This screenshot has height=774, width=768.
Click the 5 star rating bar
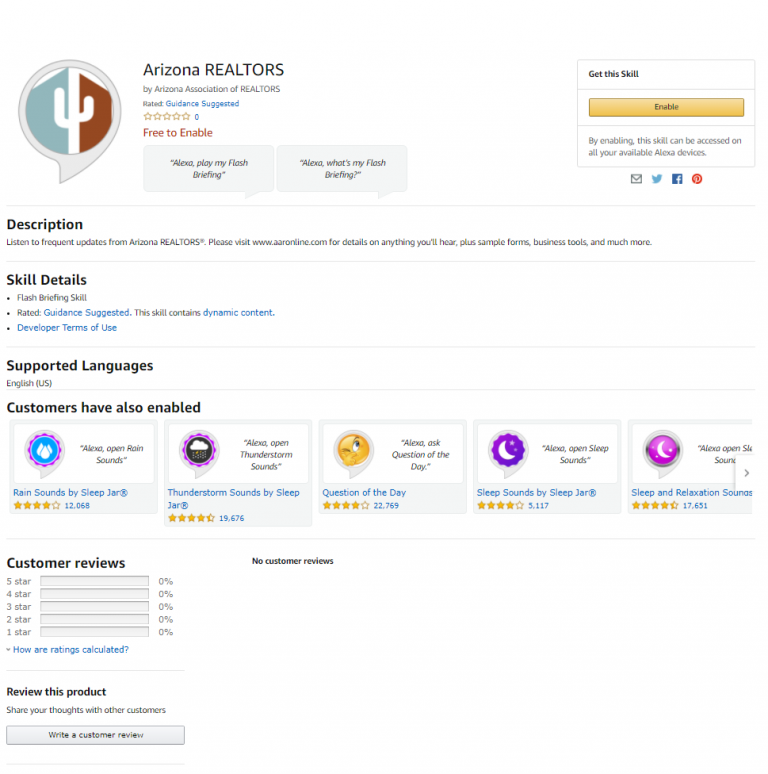(94, 581)
